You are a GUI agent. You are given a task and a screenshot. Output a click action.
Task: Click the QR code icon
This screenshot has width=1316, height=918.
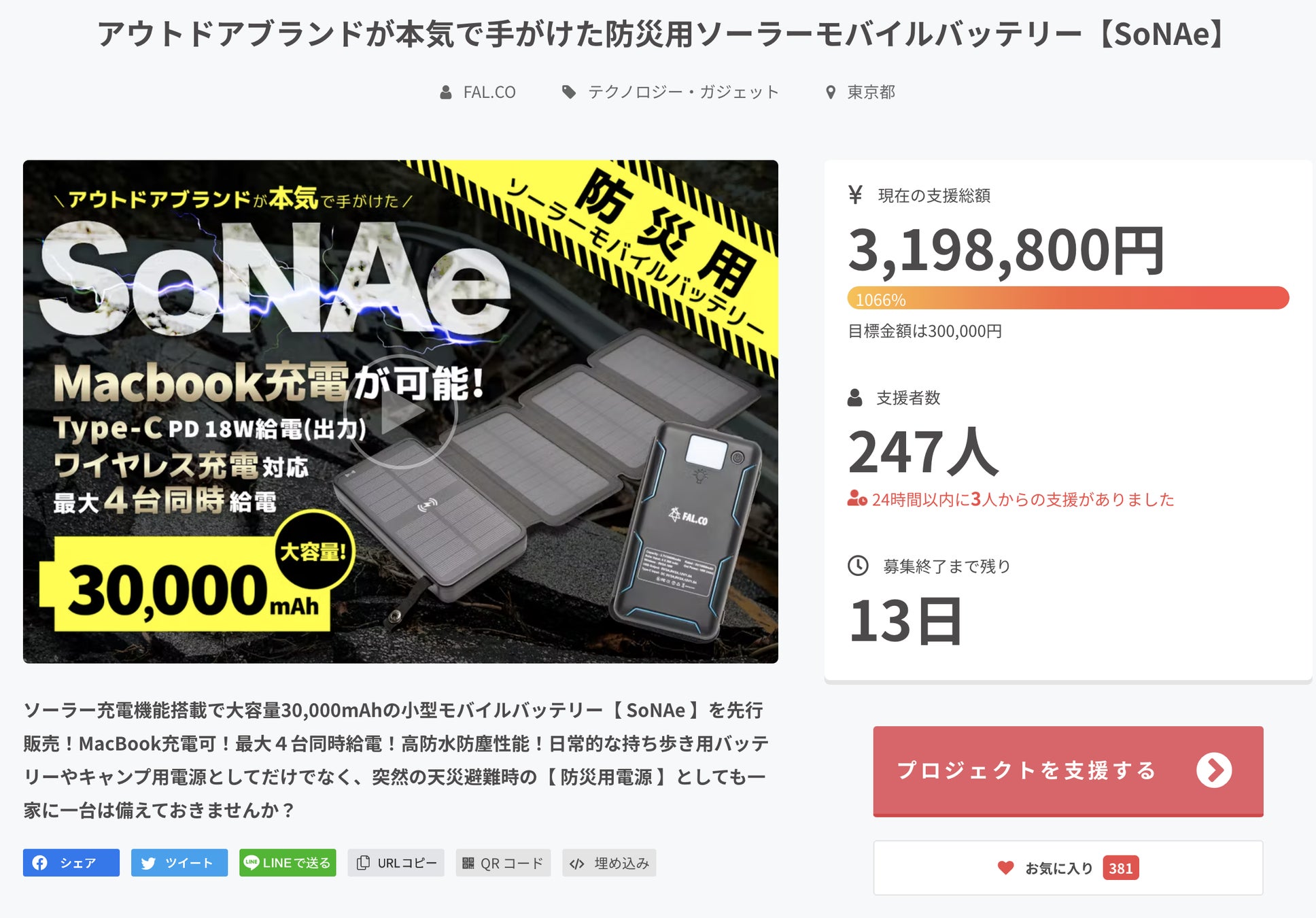(468, 863)
